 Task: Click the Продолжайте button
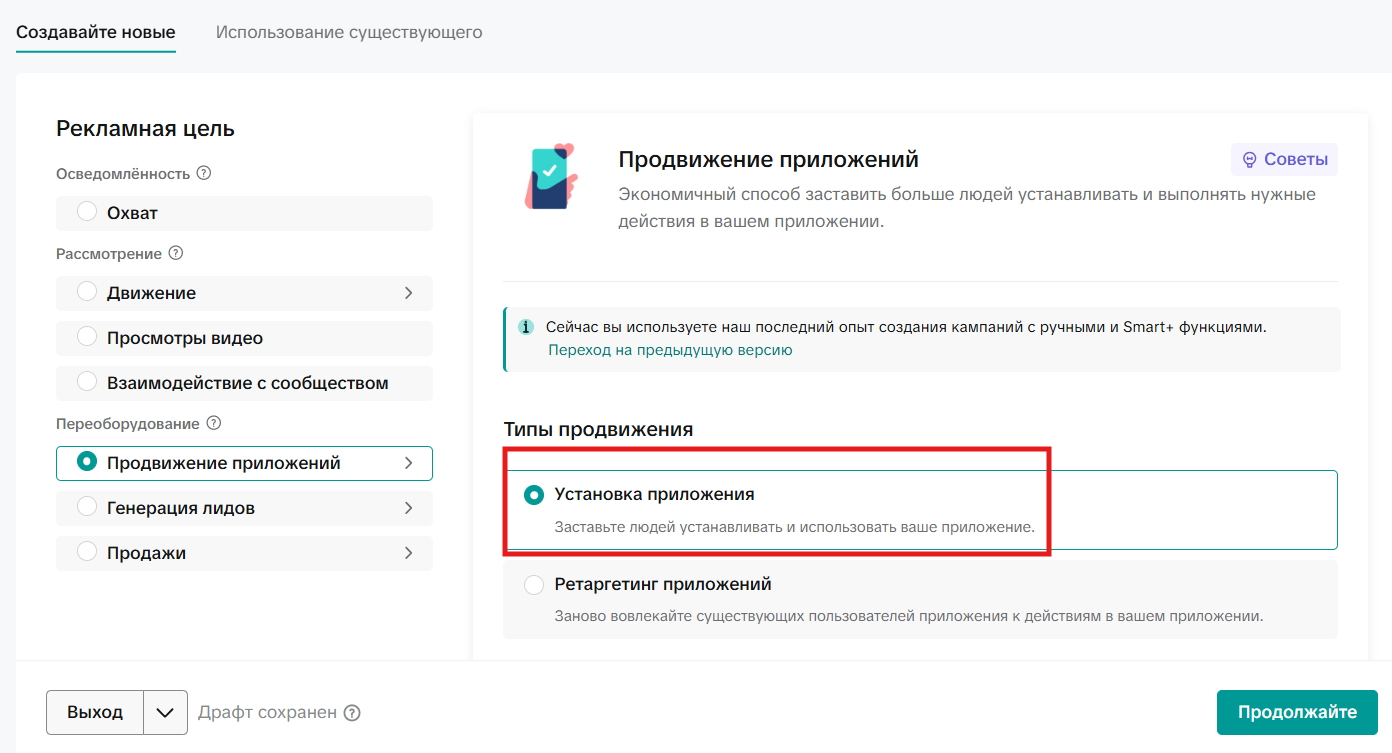pos(1297,712)
